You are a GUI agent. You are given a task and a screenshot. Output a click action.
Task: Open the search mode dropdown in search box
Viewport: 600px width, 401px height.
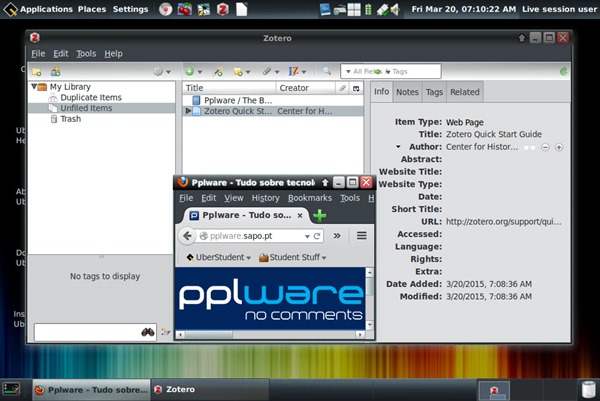(348, 72)
